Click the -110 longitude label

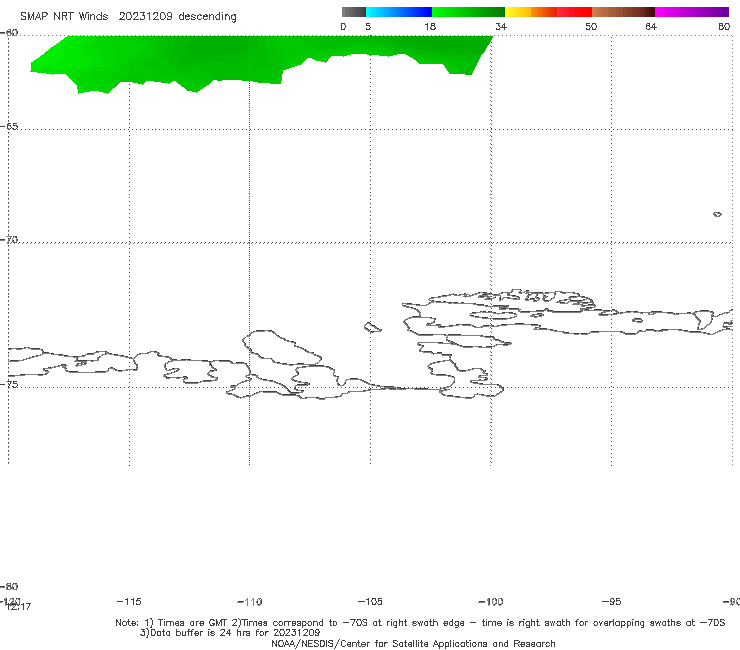[250, 601]
